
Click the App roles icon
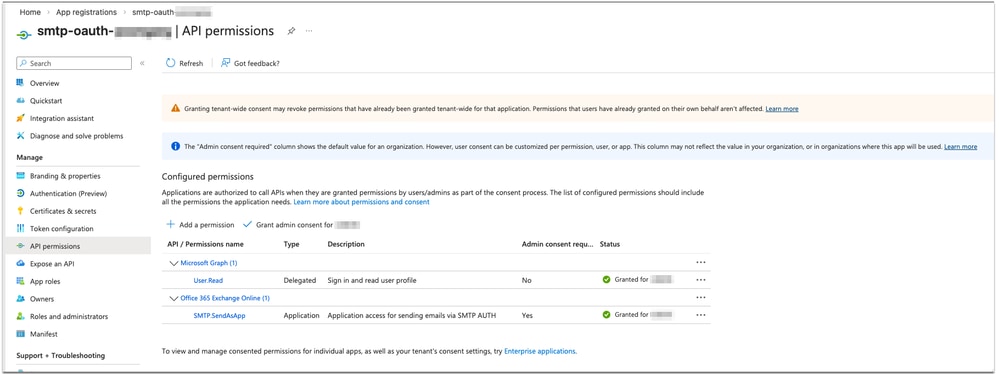tap(20, 281)
